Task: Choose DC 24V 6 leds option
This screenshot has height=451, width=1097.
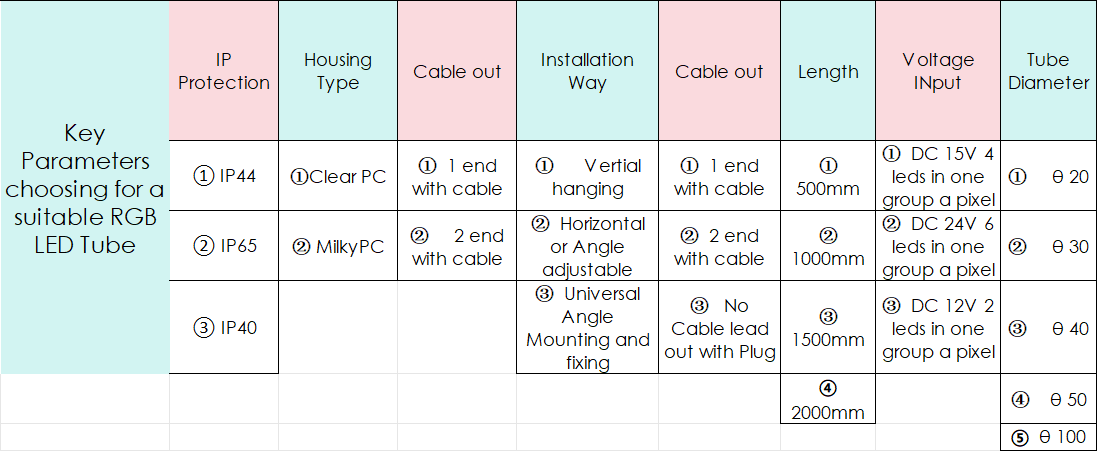Action: 938,246
